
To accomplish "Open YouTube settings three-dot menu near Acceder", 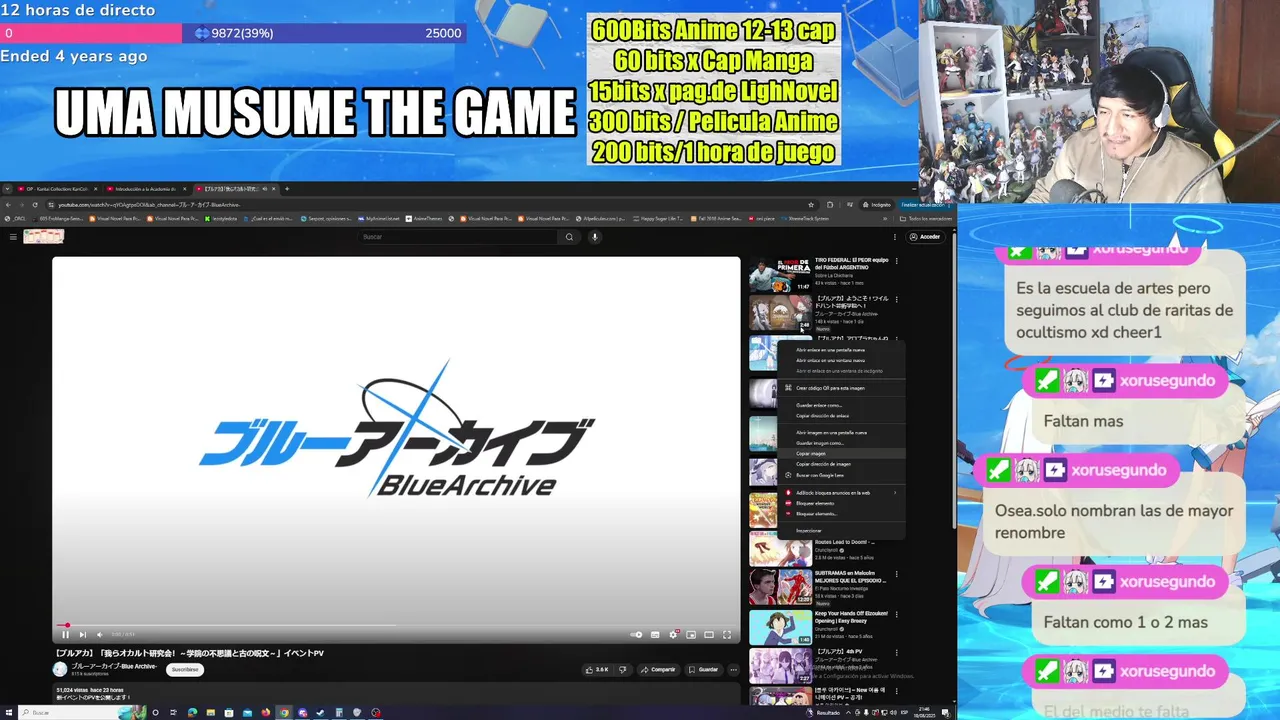I will [896, 237].
